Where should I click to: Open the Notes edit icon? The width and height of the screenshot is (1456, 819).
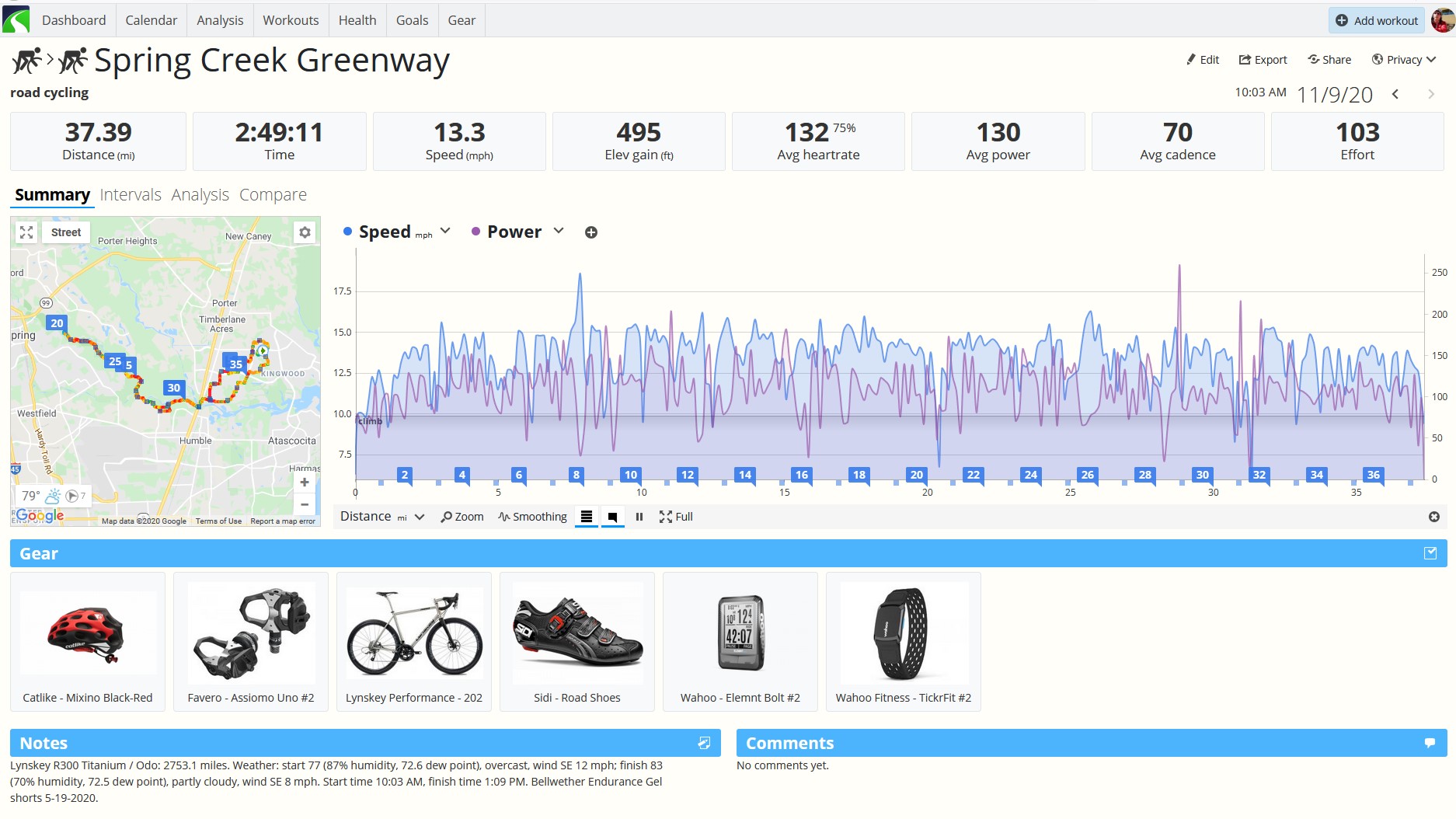(x=704, y=743)
